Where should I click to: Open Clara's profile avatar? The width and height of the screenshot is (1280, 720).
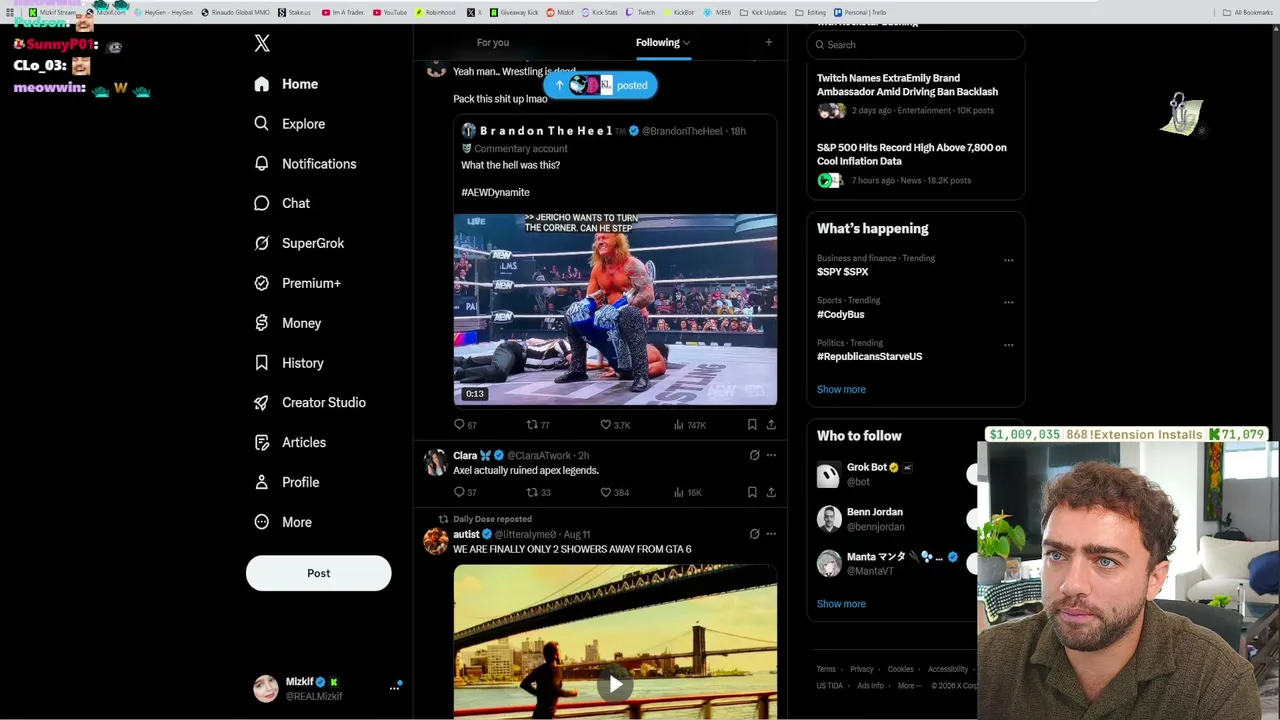click(435, 462)
